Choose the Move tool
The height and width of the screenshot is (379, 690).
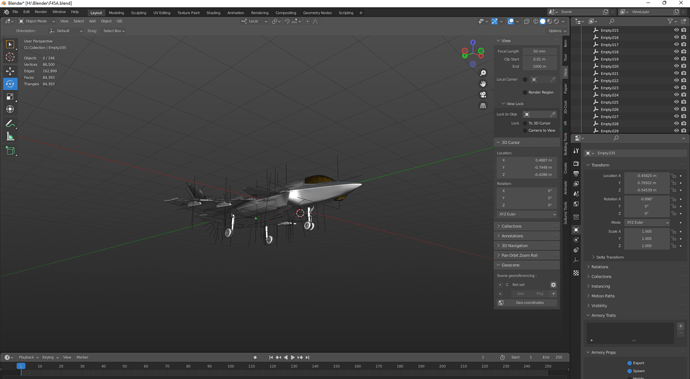pyautogui.click(x=10, y=71)
